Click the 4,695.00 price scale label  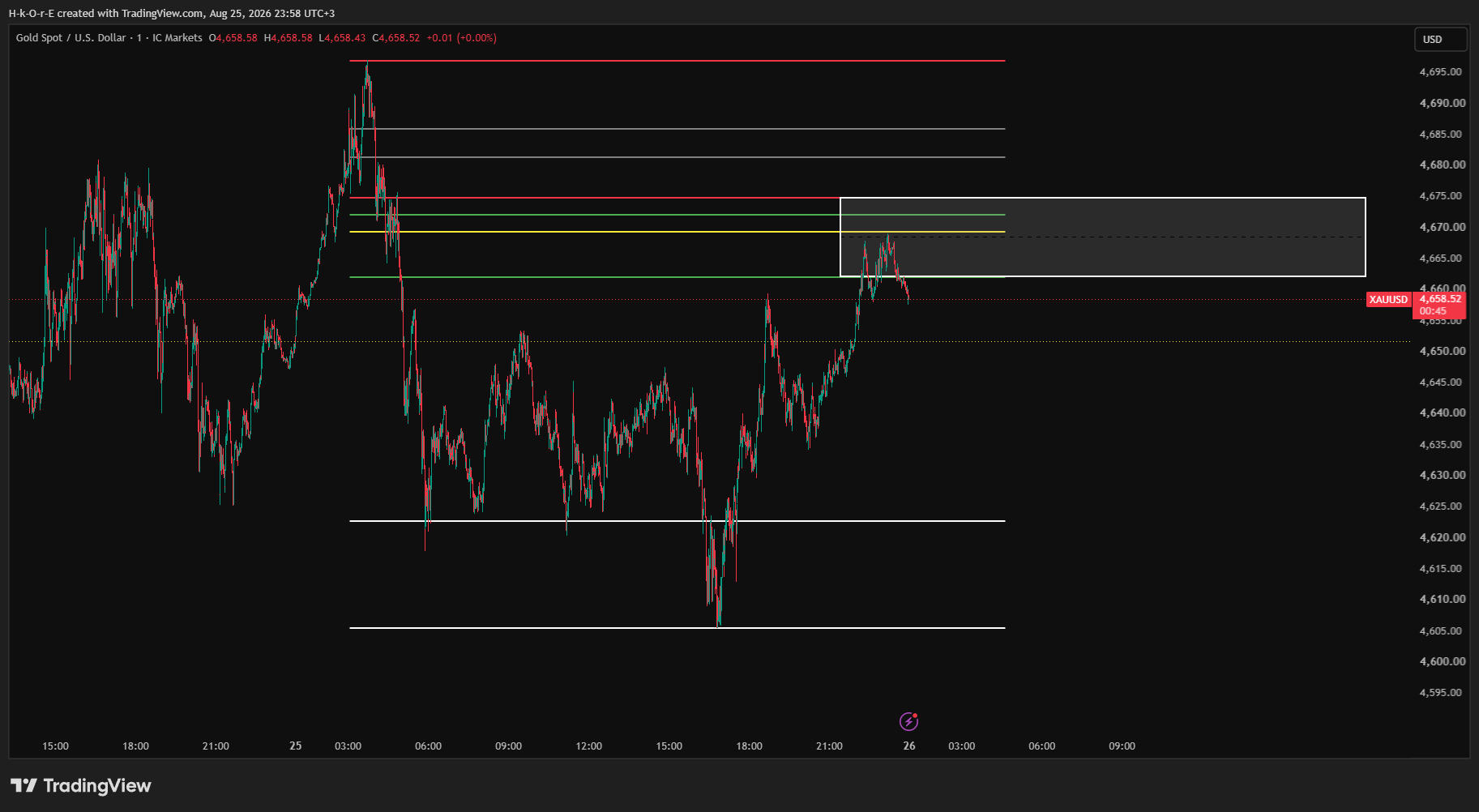1441,72
